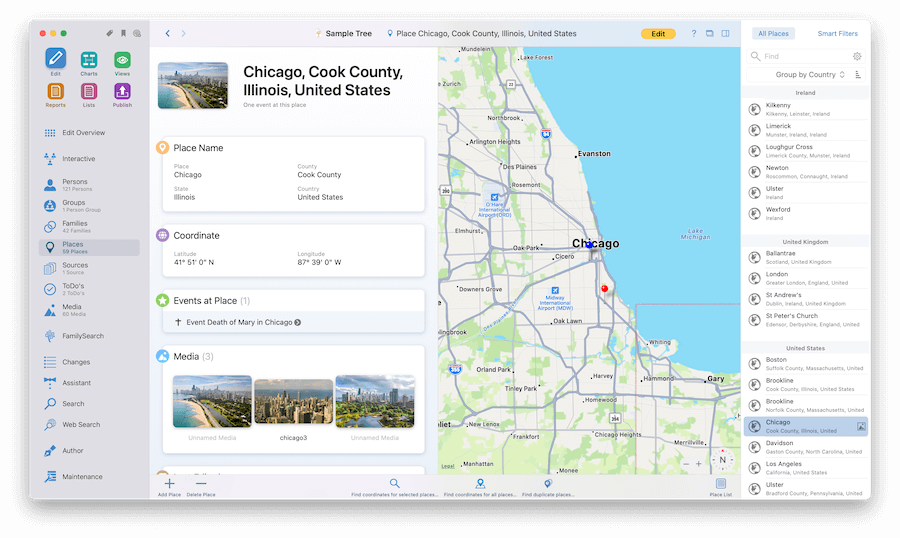Open Groups in sidebar
The height and width of the screenshot is (538, 900).
89,206
